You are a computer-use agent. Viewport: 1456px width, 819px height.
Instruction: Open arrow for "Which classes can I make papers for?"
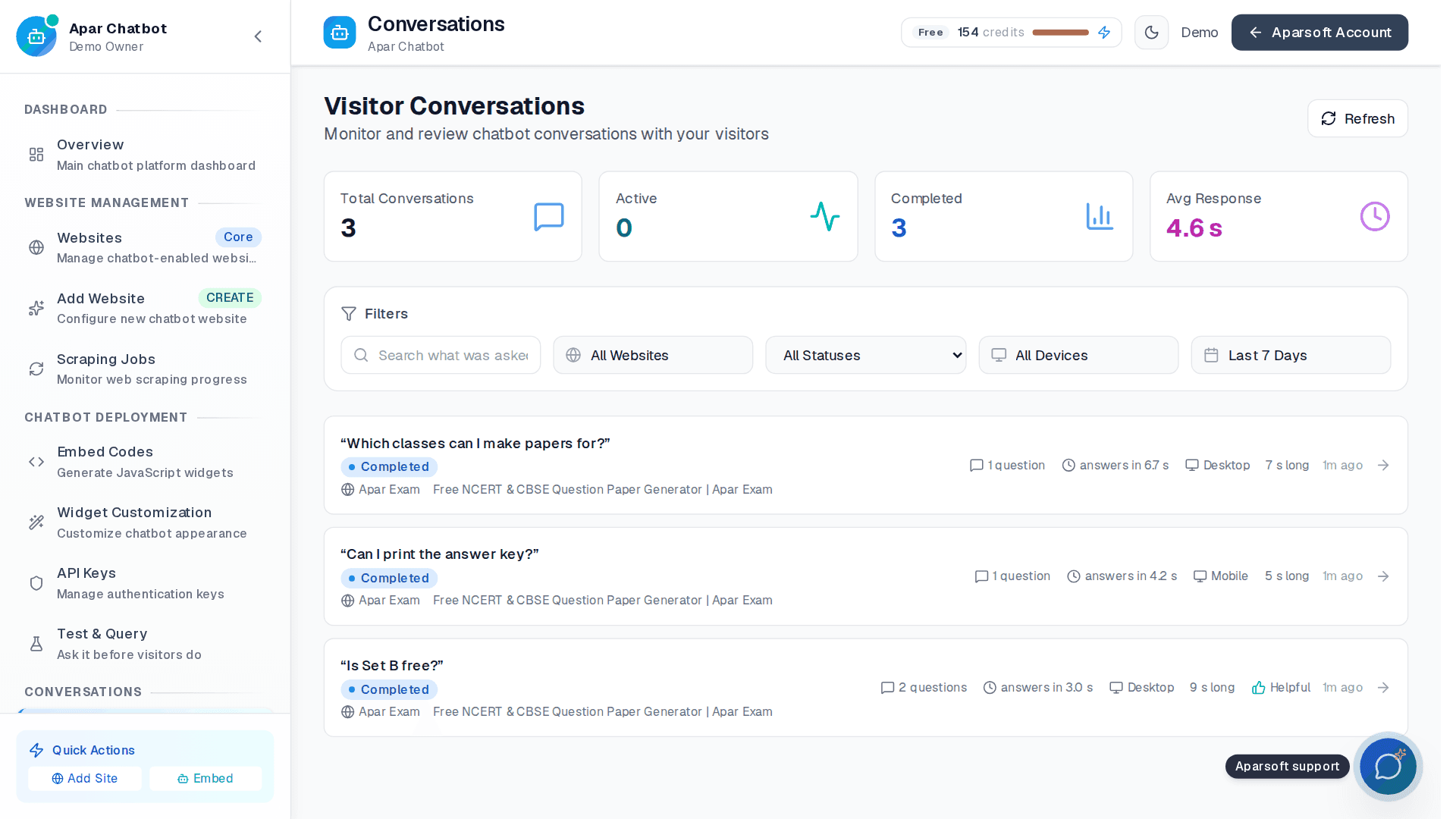1383,466
